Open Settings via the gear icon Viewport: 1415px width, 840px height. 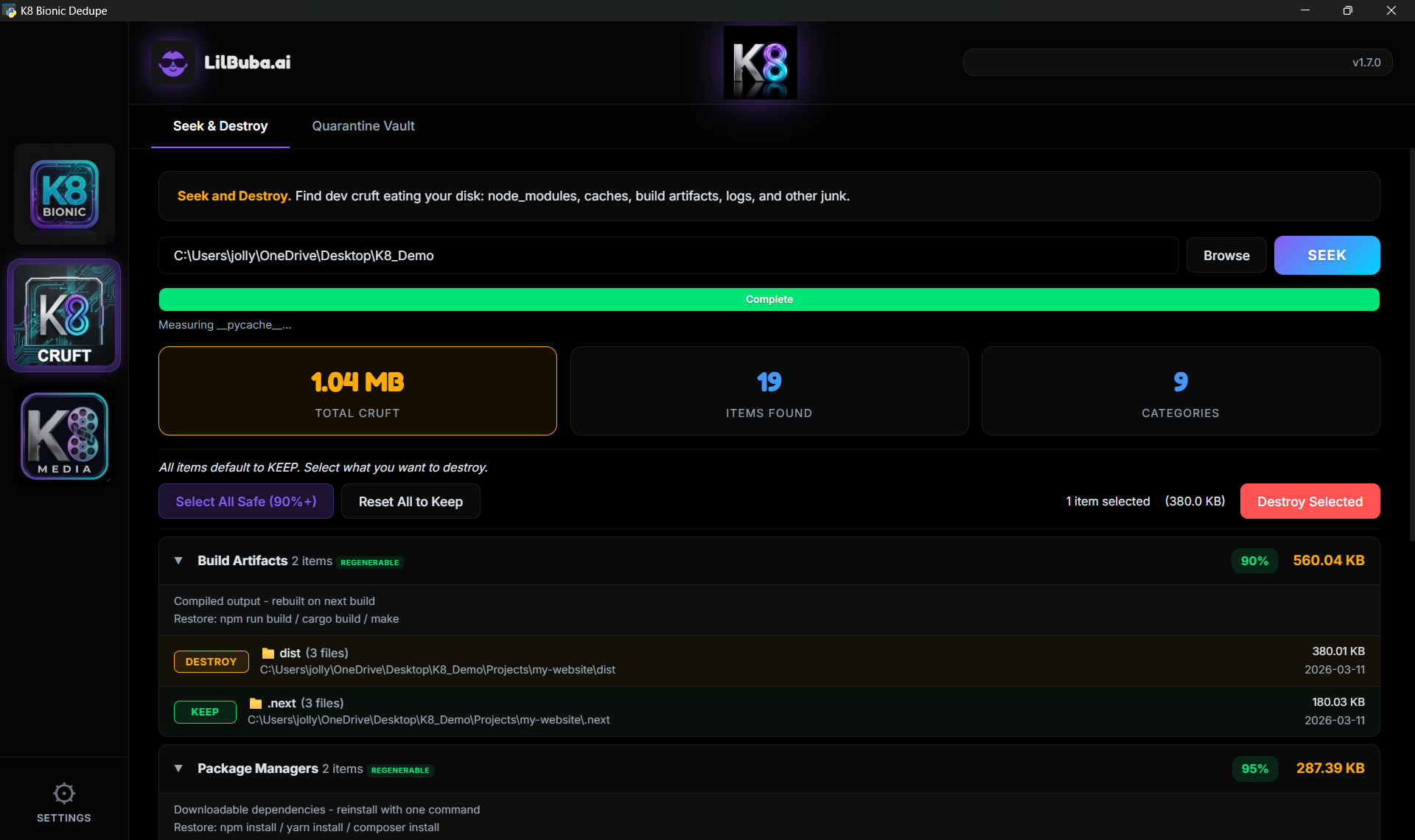click(x=63, y=793)
